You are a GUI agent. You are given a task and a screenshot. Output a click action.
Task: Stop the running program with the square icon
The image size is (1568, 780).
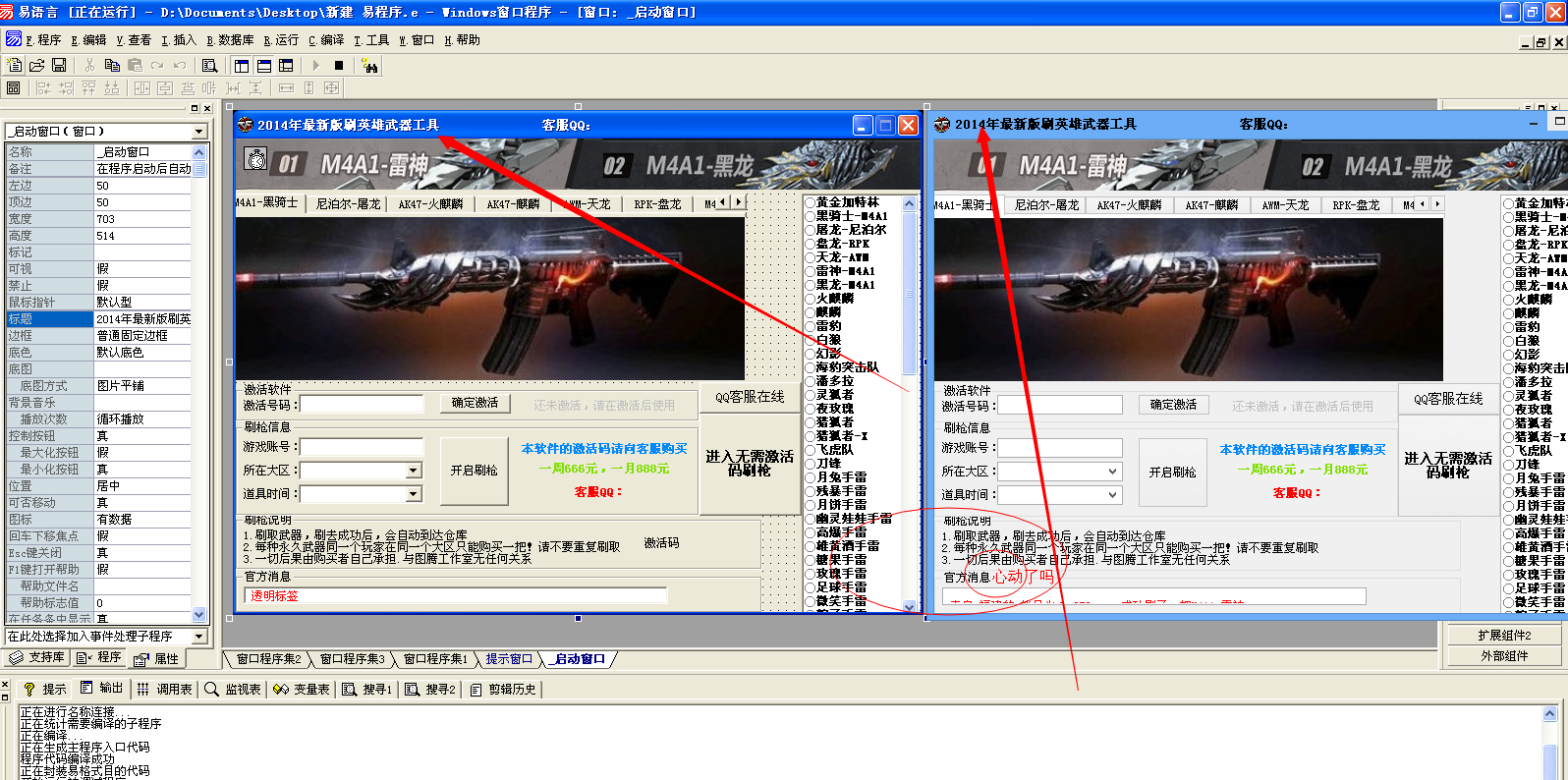(x=339, y=65)
